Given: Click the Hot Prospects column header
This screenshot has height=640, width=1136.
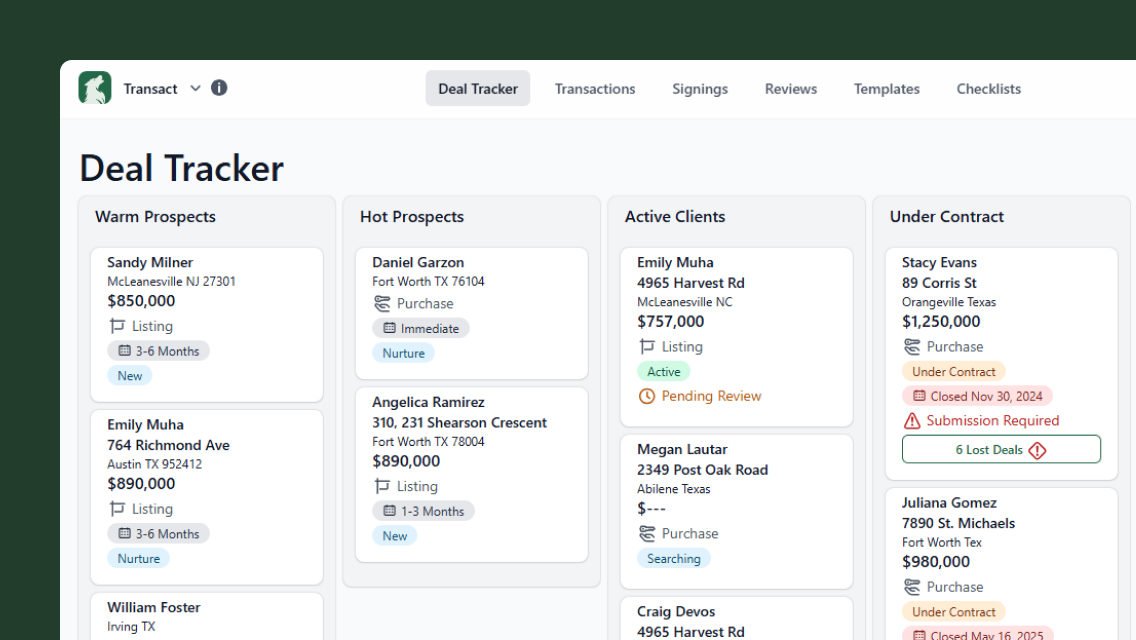Looking at the screenshot, I should (x=412, y=217).
